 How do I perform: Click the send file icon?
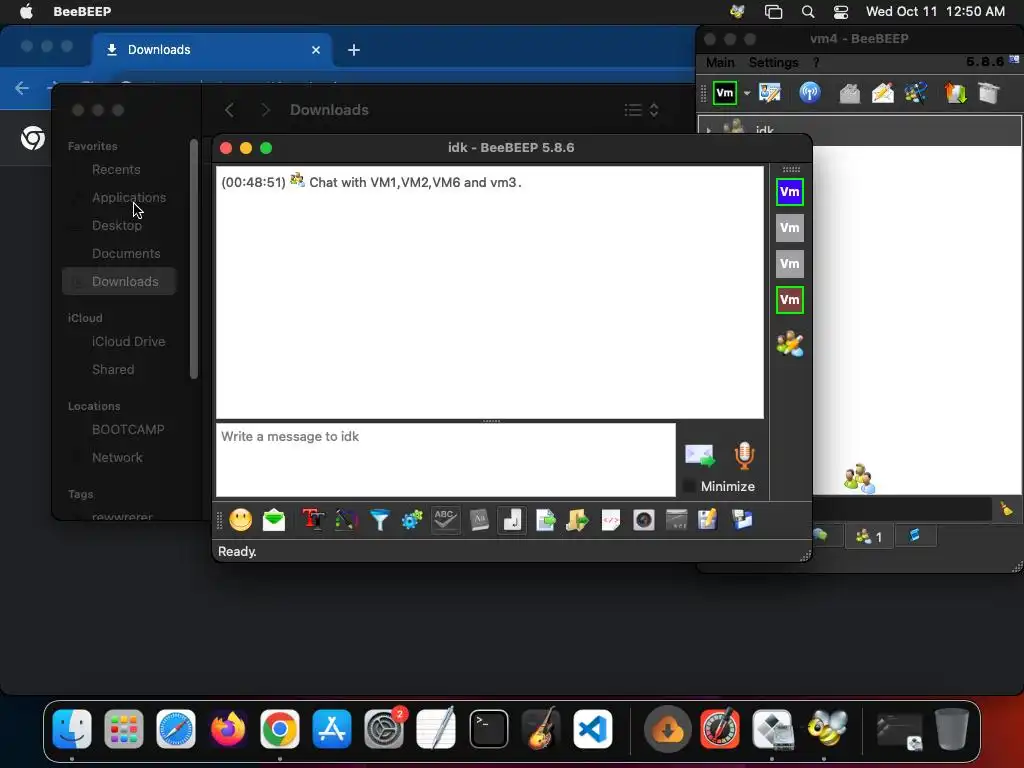coord(545,520)
